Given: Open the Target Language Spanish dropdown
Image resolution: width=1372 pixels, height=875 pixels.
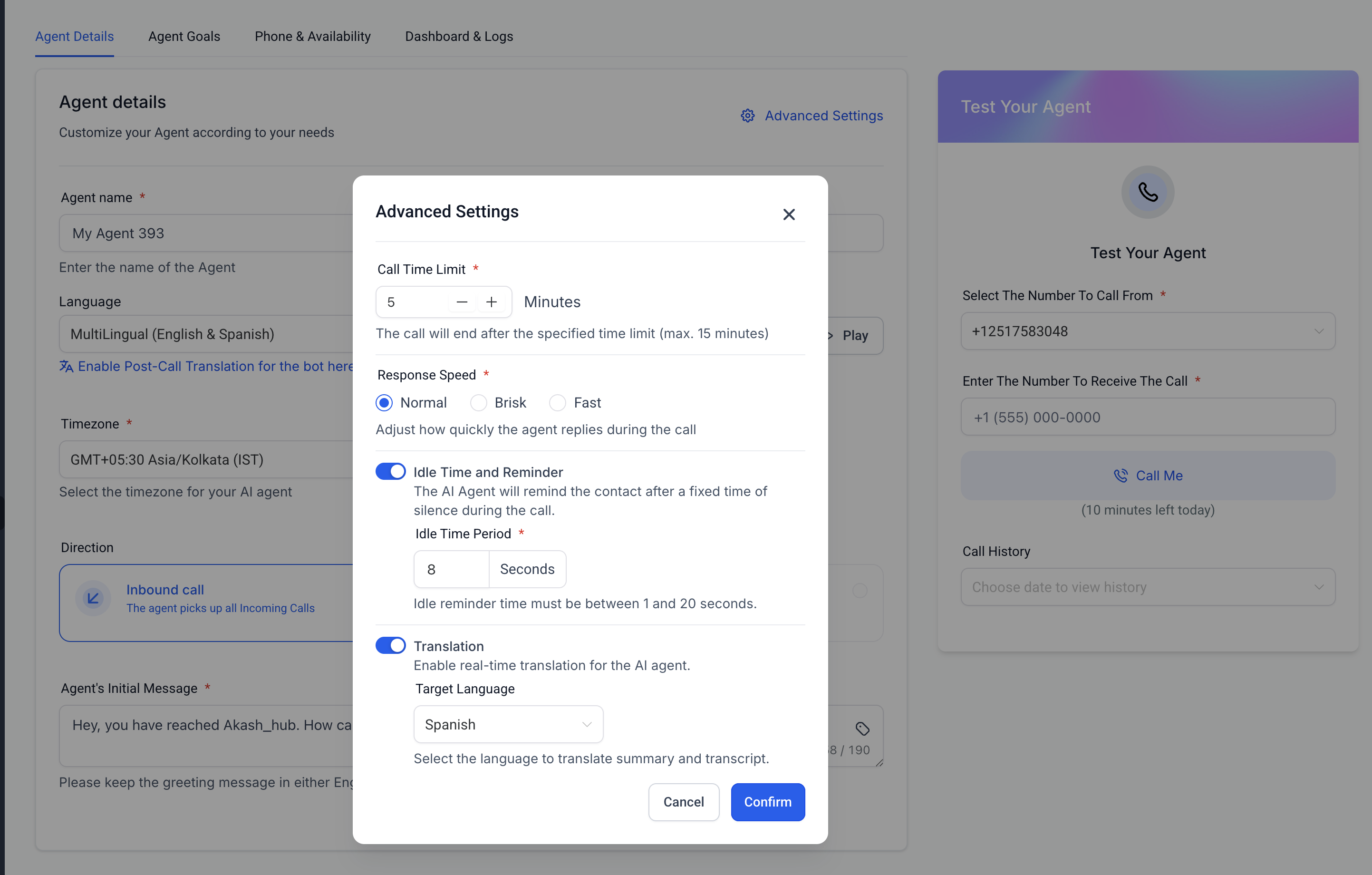Looking at the screenshot, I should click(x=508, y=725).
